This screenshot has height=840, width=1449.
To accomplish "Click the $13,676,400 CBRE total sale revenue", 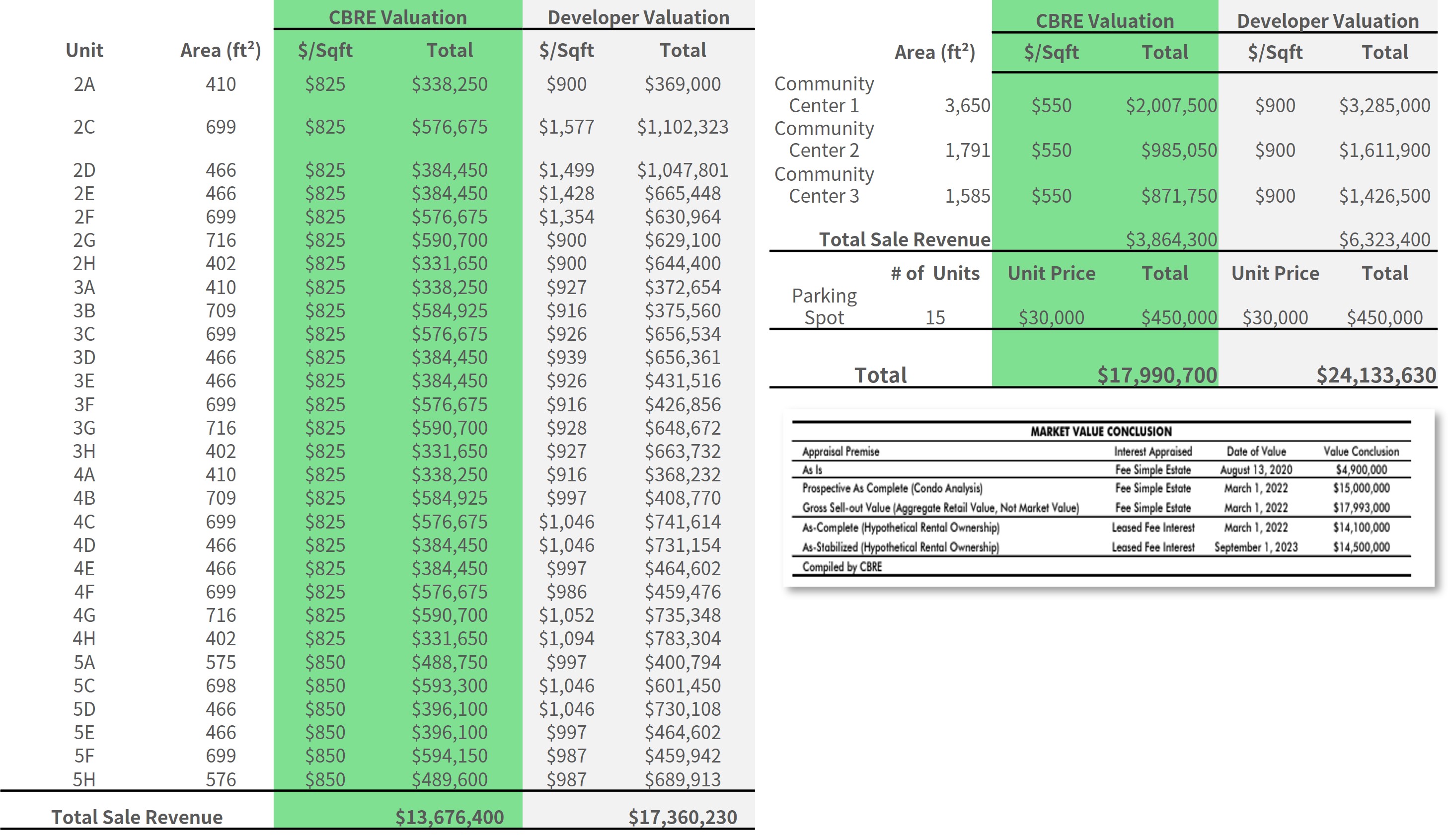I will pos(449,817).
